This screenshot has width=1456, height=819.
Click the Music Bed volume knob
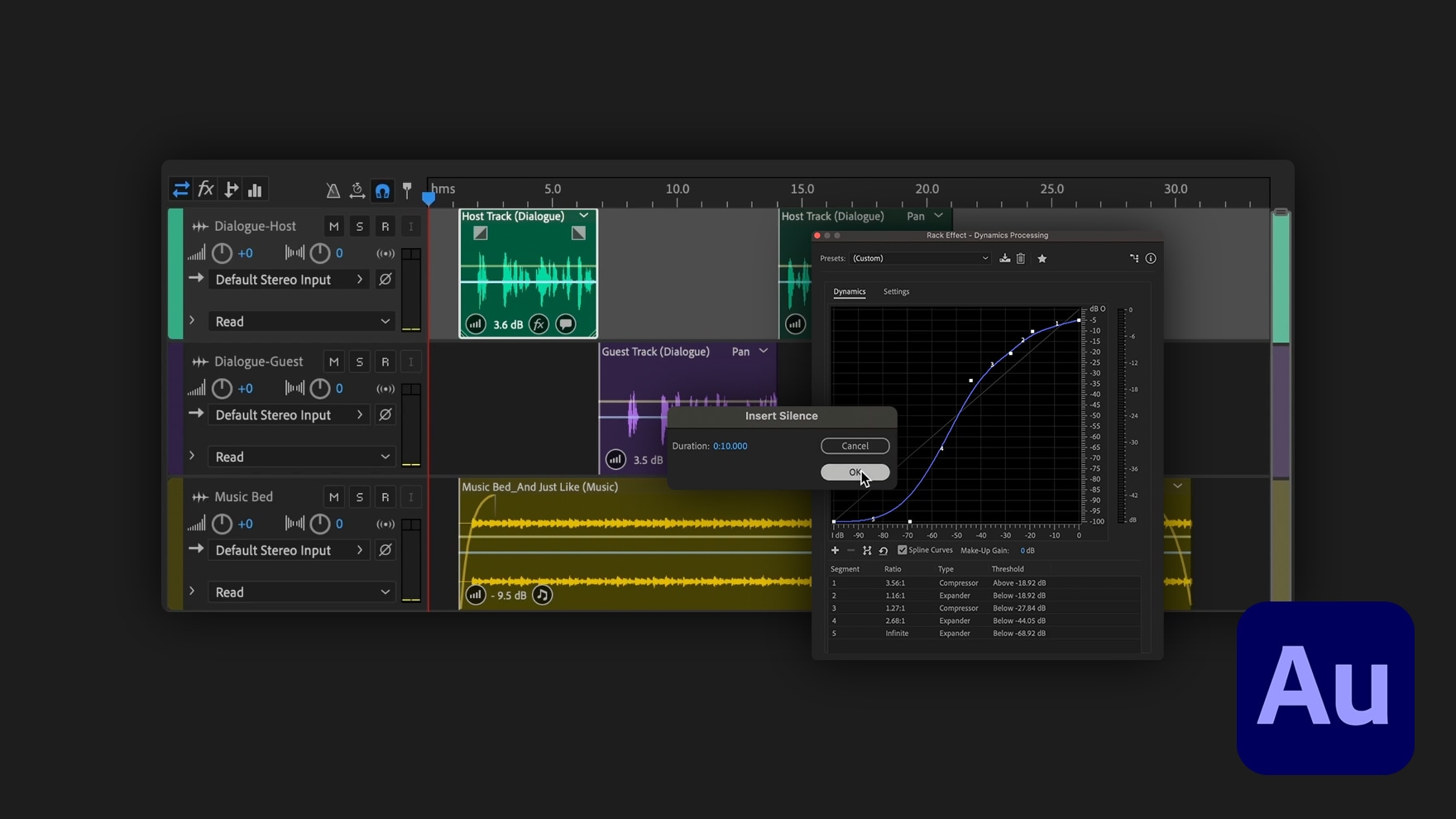[222, 524]
